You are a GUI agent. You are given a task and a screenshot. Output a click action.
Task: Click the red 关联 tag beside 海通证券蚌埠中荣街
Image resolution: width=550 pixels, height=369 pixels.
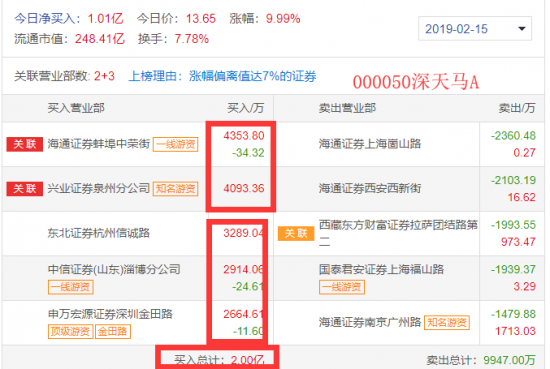25,144
